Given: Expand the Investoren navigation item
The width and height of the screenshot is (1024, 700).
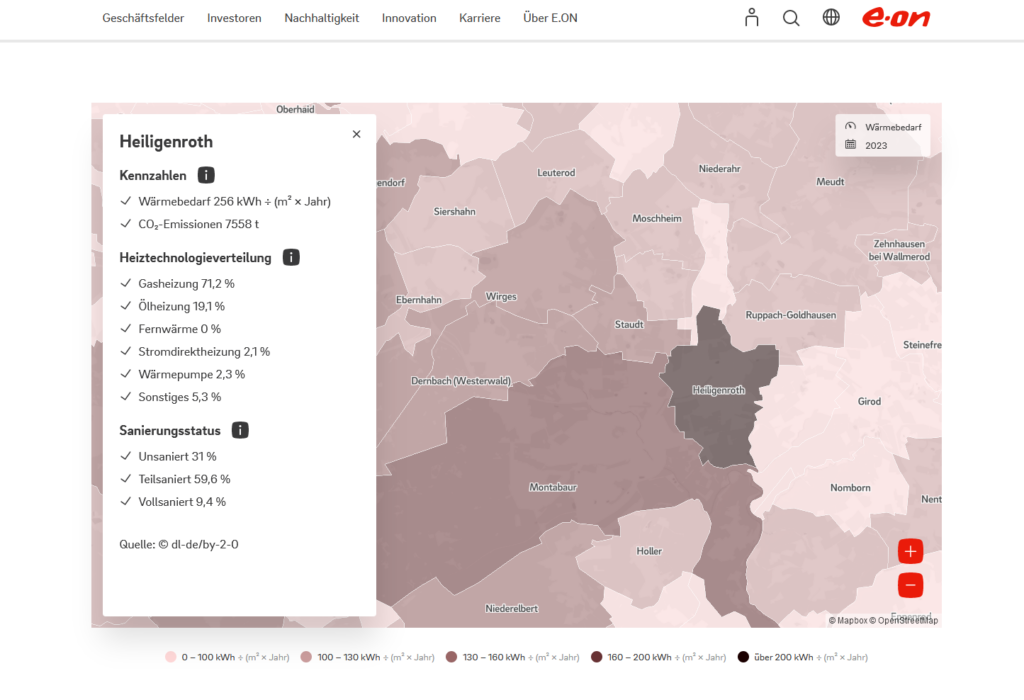Looking at the screenshot, I should [234, 18].
